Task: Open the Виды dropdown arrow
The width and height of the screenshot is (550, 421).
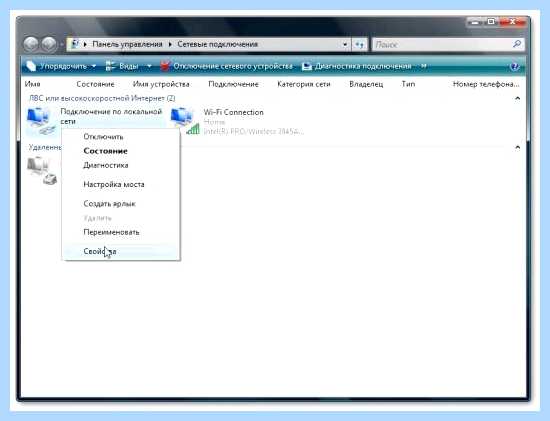Action: coord(149,66)
